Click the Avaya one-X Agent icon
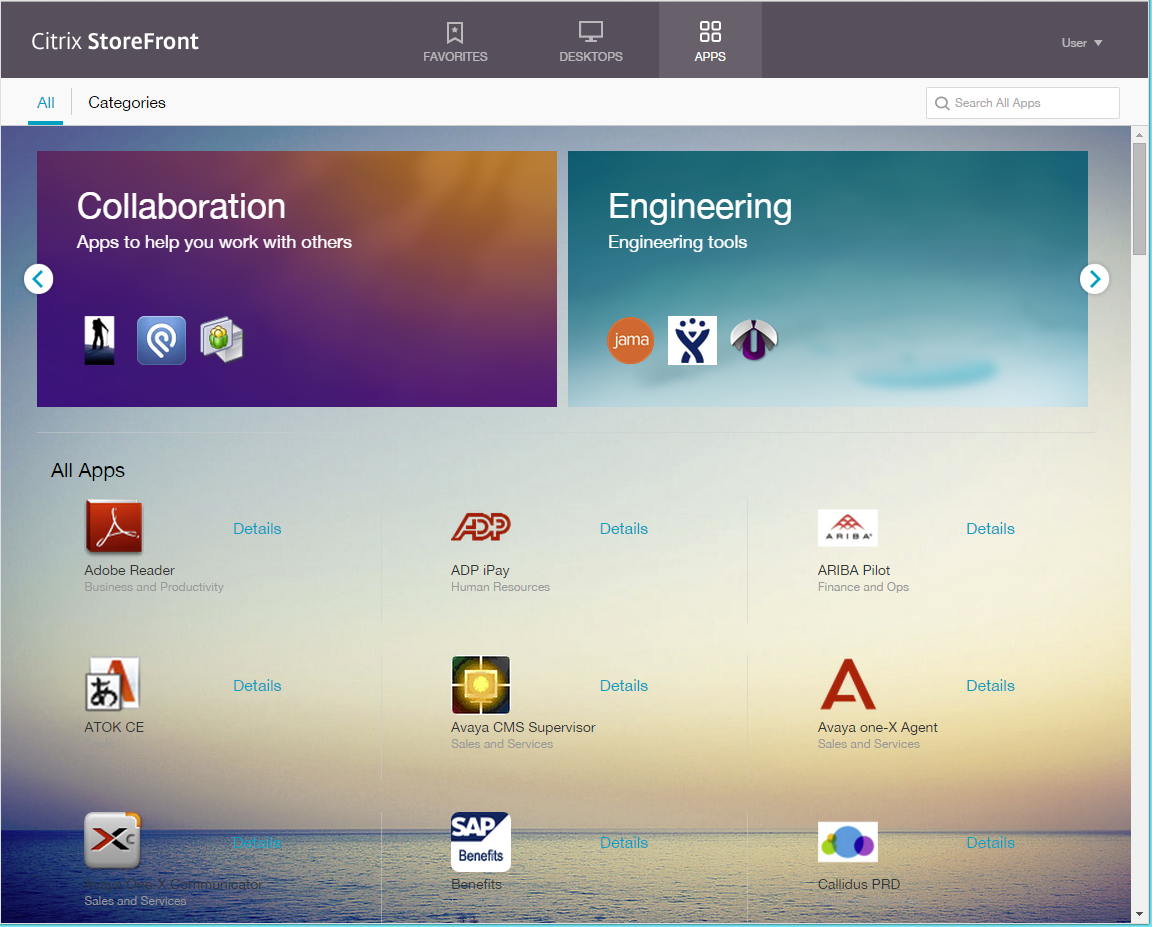Image resolution: width=1152 pixels, height=927 pixels. (x=847, y=684)
